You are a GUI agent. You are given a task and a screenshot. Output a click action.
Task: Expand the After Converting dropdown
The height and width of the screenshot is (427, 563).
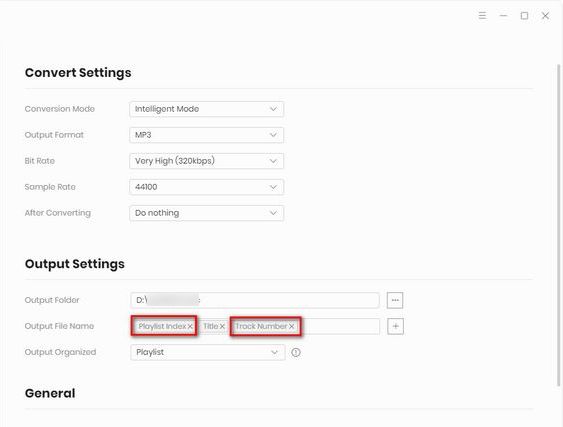pos(206,213)
